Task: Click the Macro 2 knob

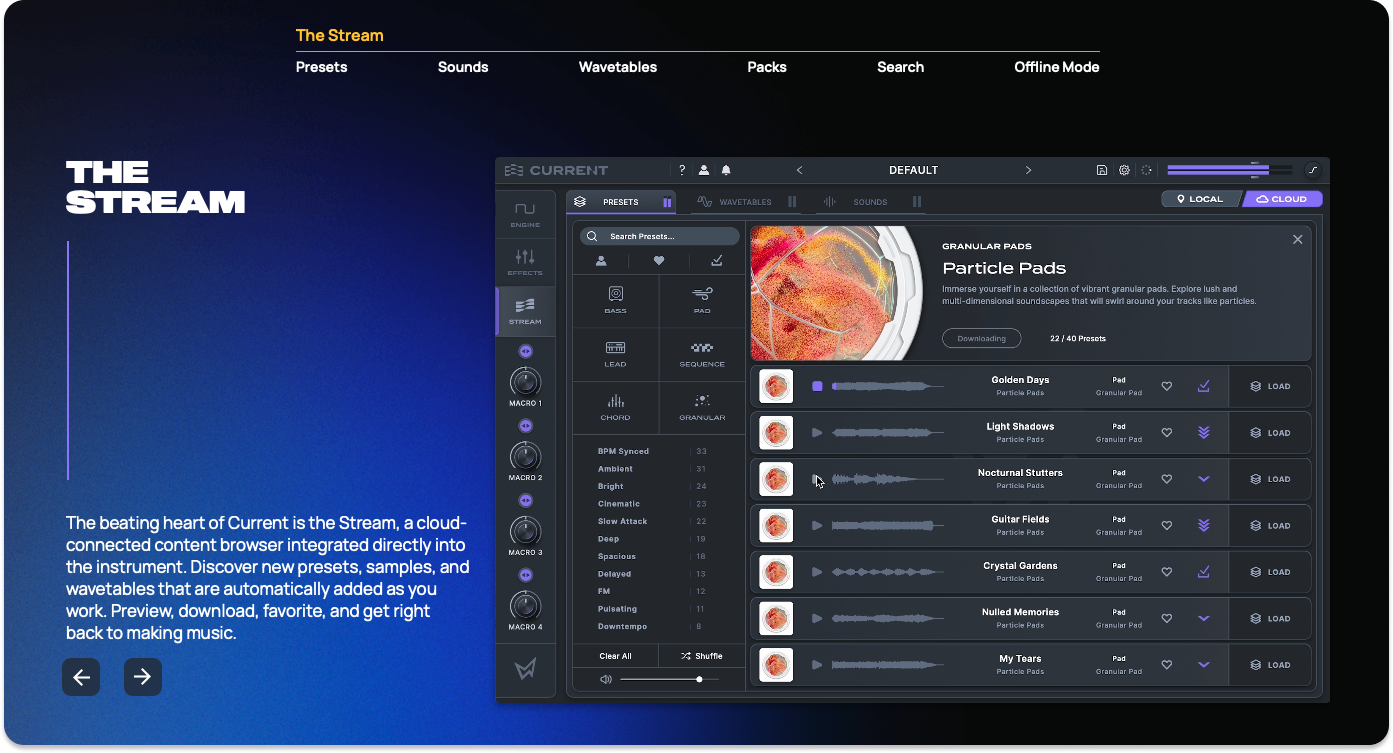Action: pos(525,457)
